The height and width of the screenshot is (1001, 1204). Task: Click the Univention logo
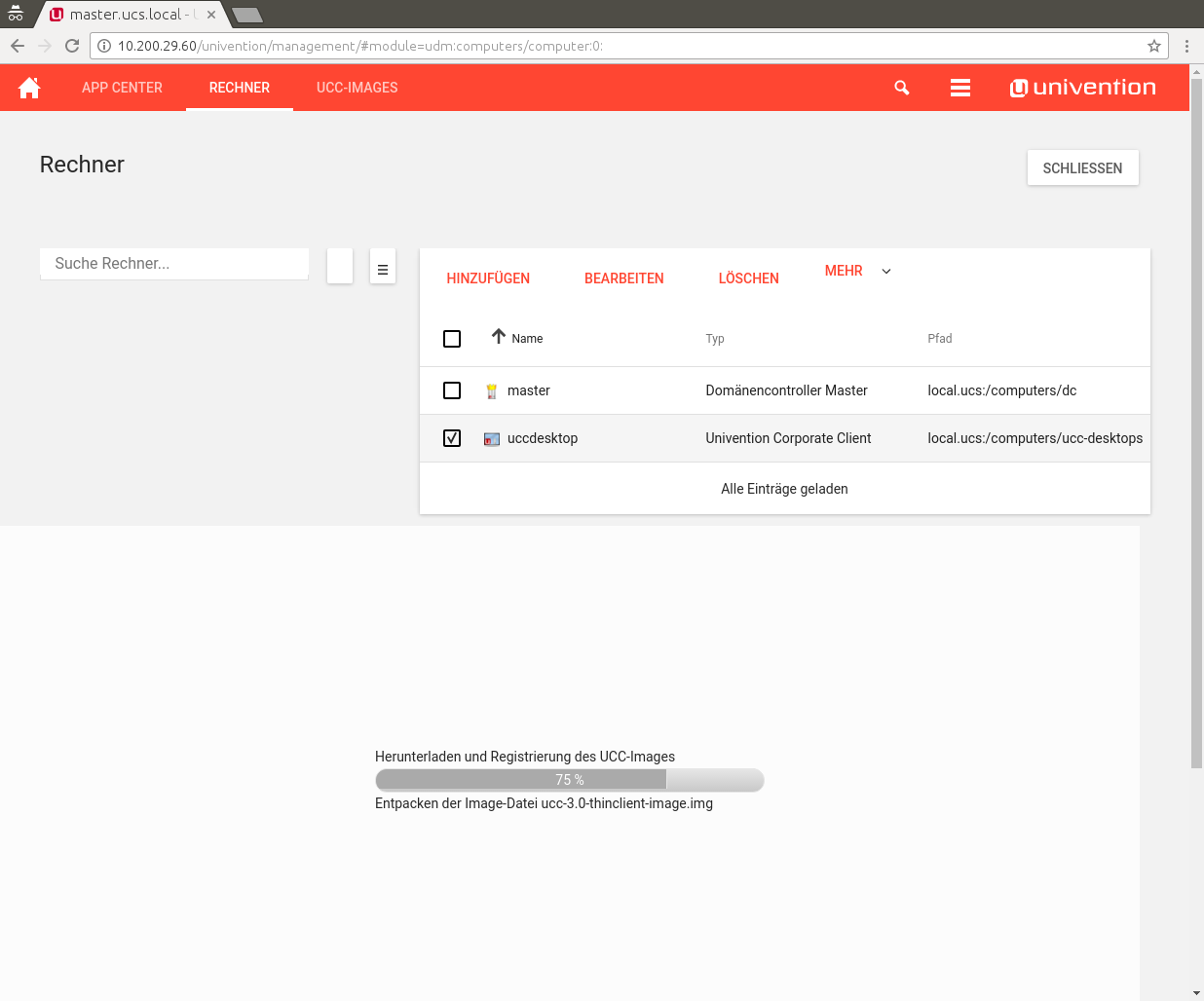point(1082,88)
